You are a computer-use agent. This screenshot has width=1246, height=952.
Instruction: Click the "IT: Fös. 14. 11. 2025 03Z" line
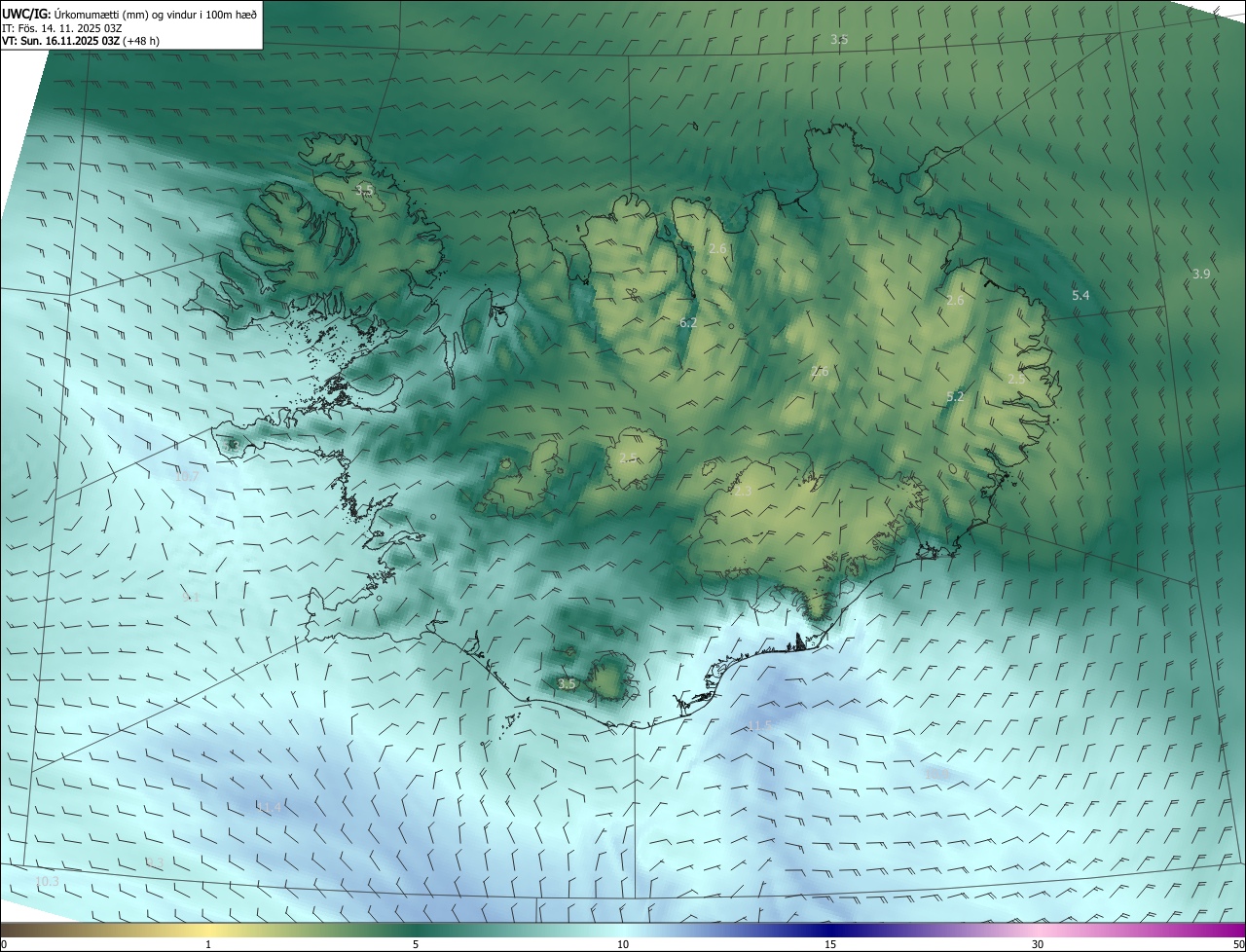pyautogui.click(x=61, y=28)
